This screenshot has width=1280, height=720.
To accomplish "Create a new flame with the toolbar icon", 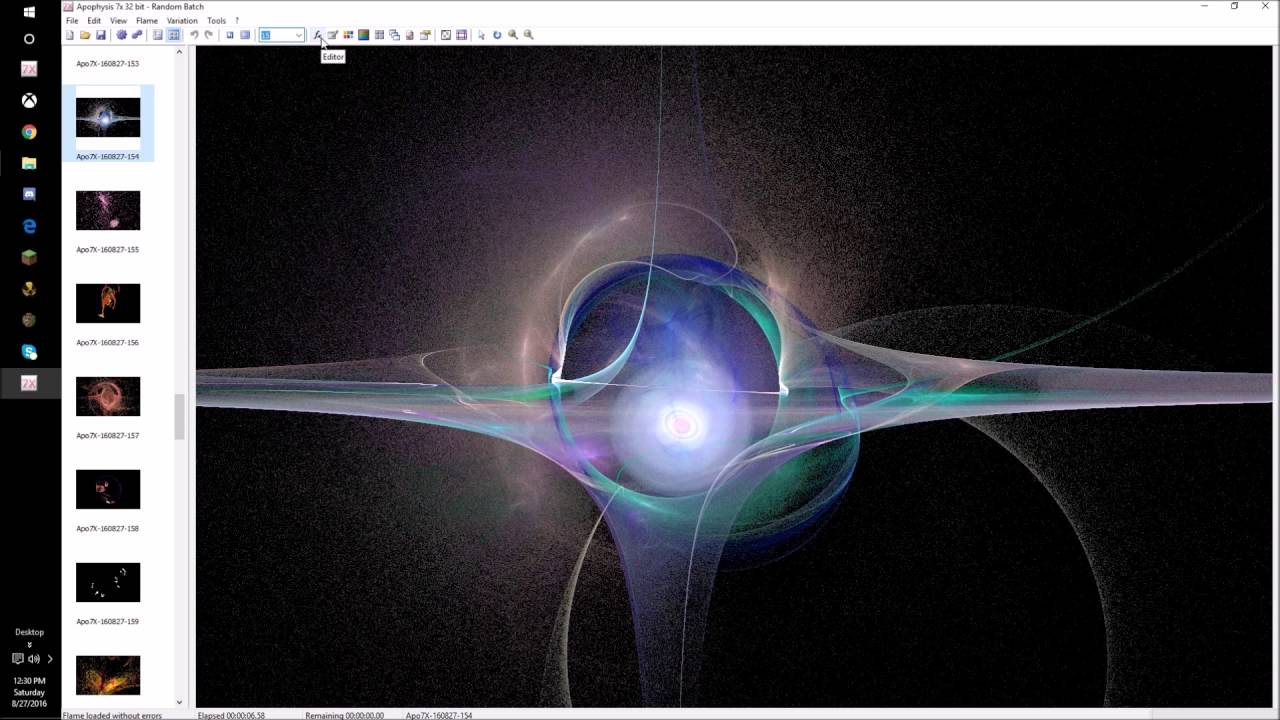I will (x=70, y=35).
